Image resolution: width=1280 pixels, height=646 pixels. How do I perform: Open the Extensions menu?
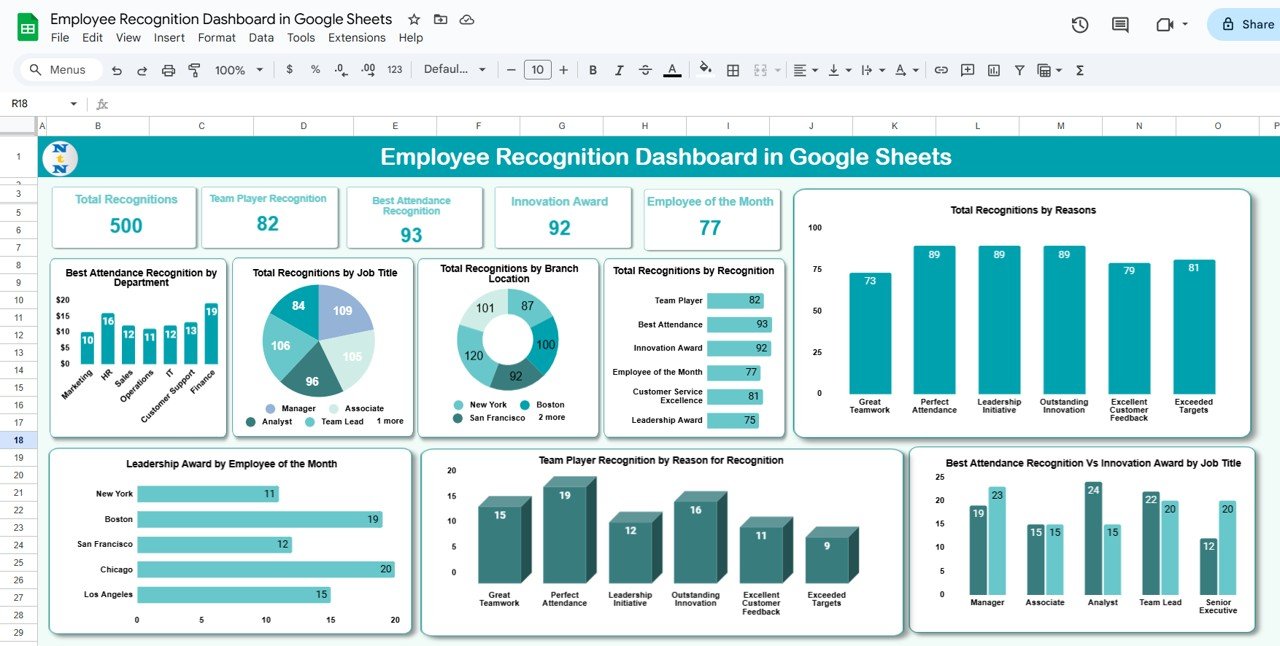pyautogui.click(x=356, y=38)
